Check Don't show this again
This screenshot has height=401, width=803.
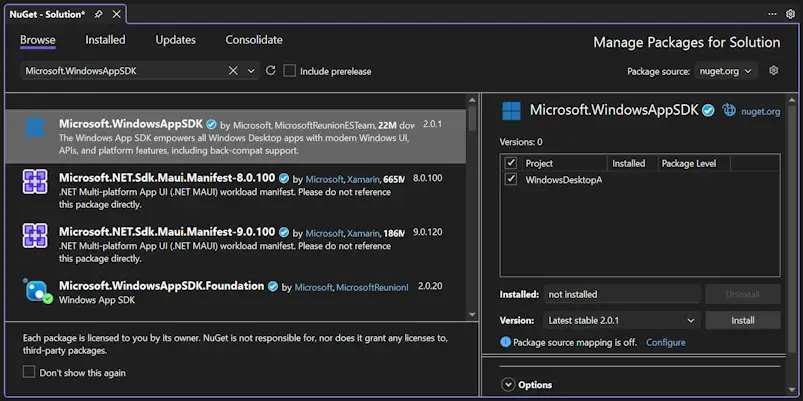coord(29,372)
